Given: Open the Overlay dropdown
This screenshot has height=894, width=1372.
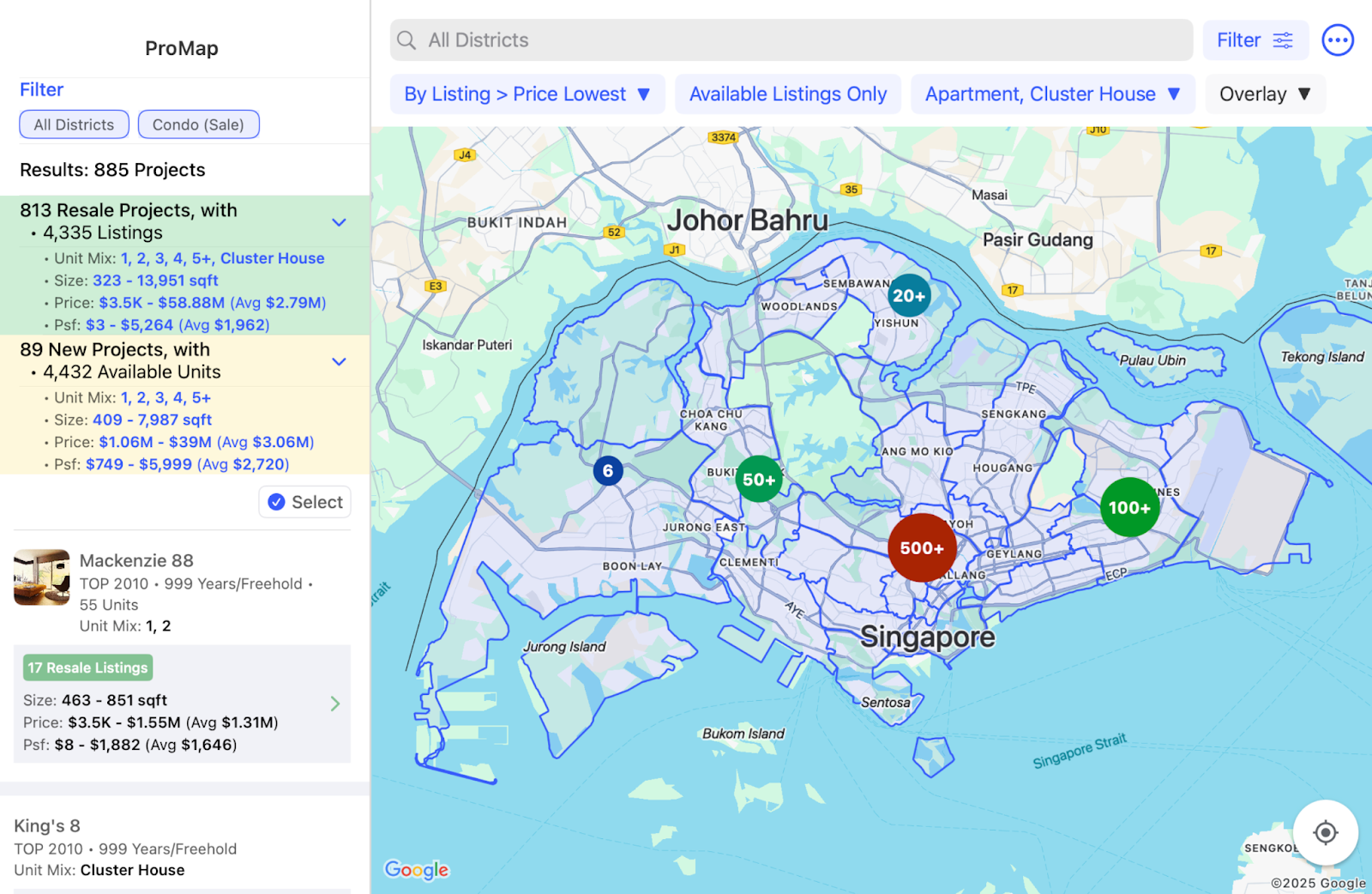Looking at the screenshot, I should click(1266, 94).
